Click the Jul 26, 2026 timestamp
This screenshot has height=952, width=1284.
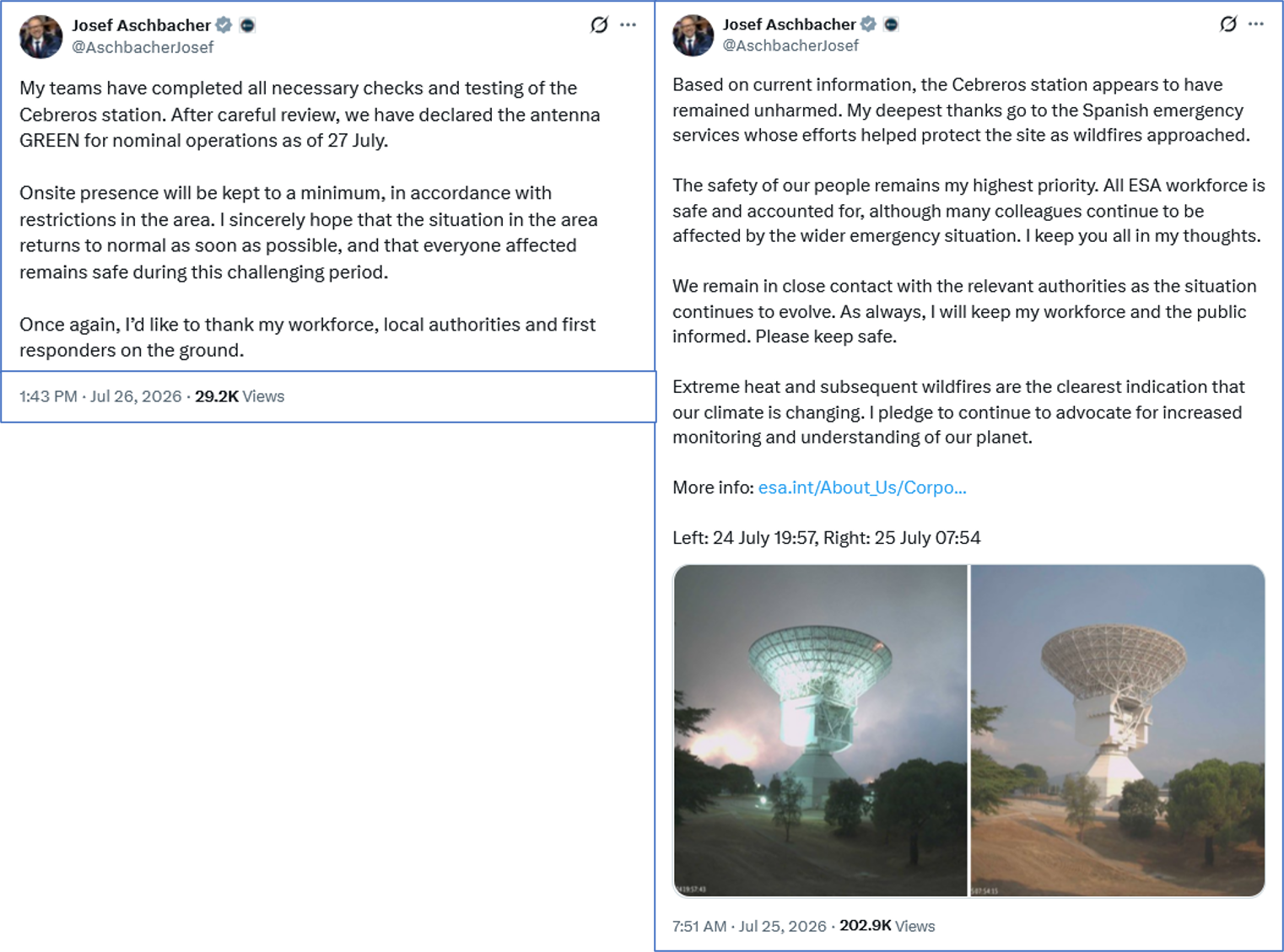(x=136, y=396)
